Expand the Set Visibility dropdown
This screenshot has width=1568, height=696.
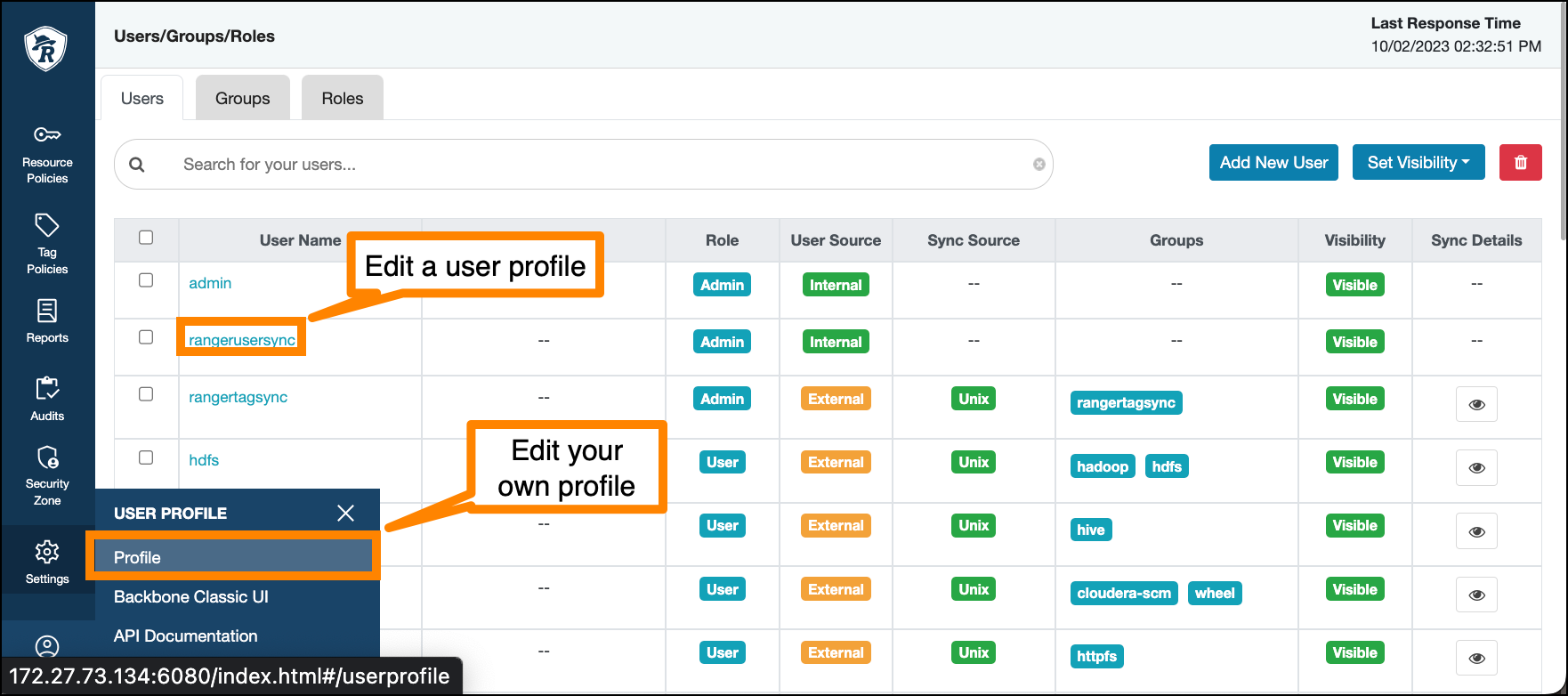coord(1418,163)
